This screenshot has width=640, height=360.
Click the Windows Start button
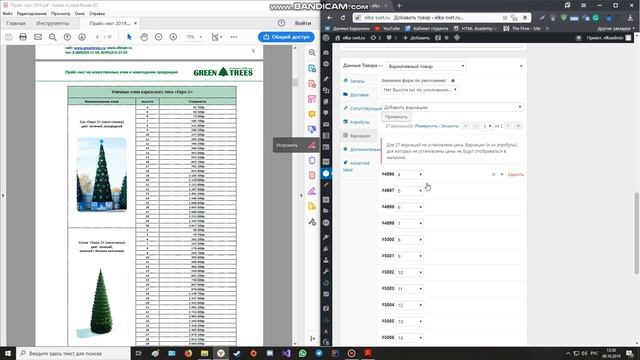(x=8, y=353)
